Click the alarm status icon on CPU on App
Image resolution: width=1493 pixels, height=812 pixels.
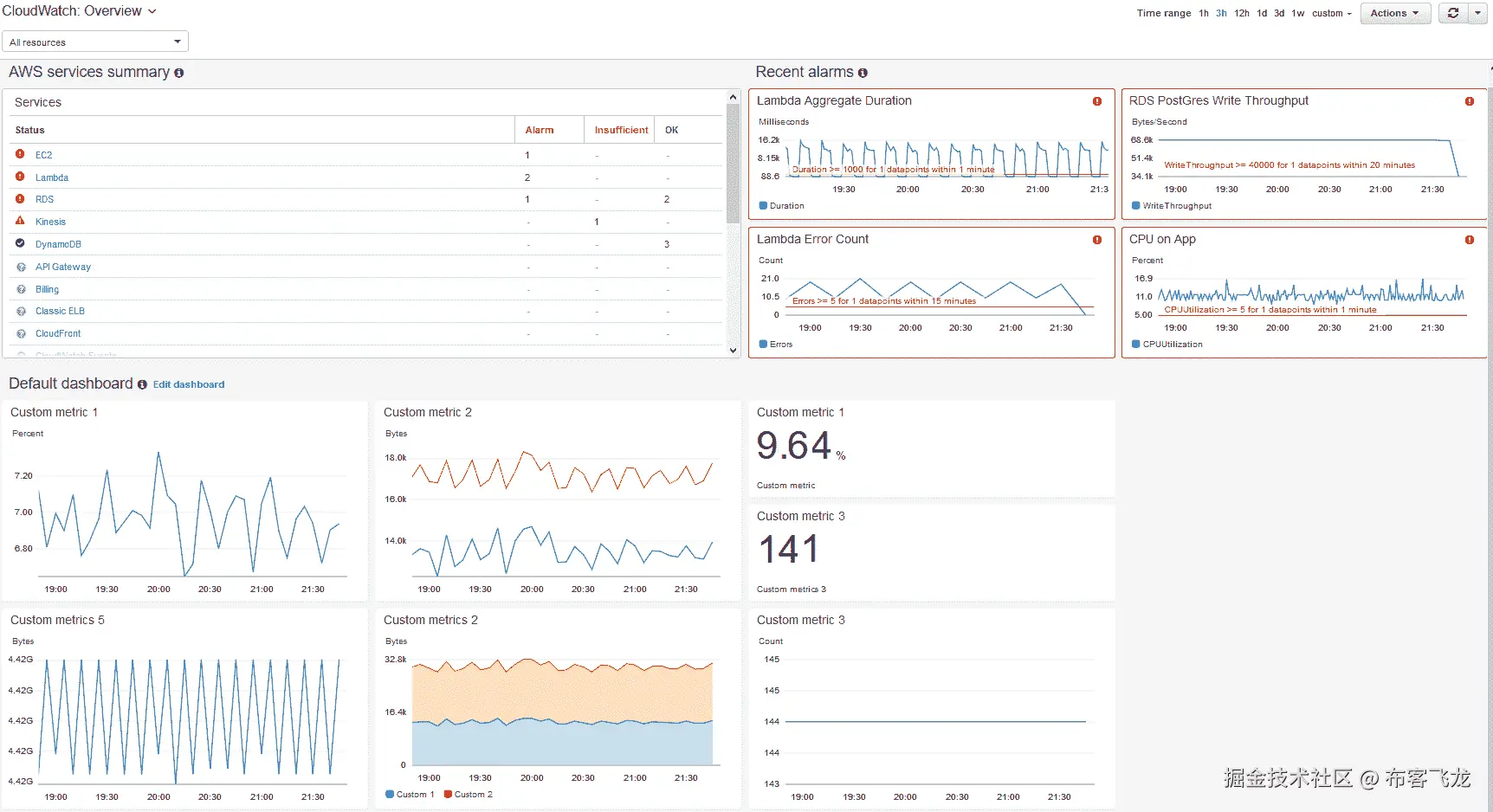click(x=1470, y=240)
